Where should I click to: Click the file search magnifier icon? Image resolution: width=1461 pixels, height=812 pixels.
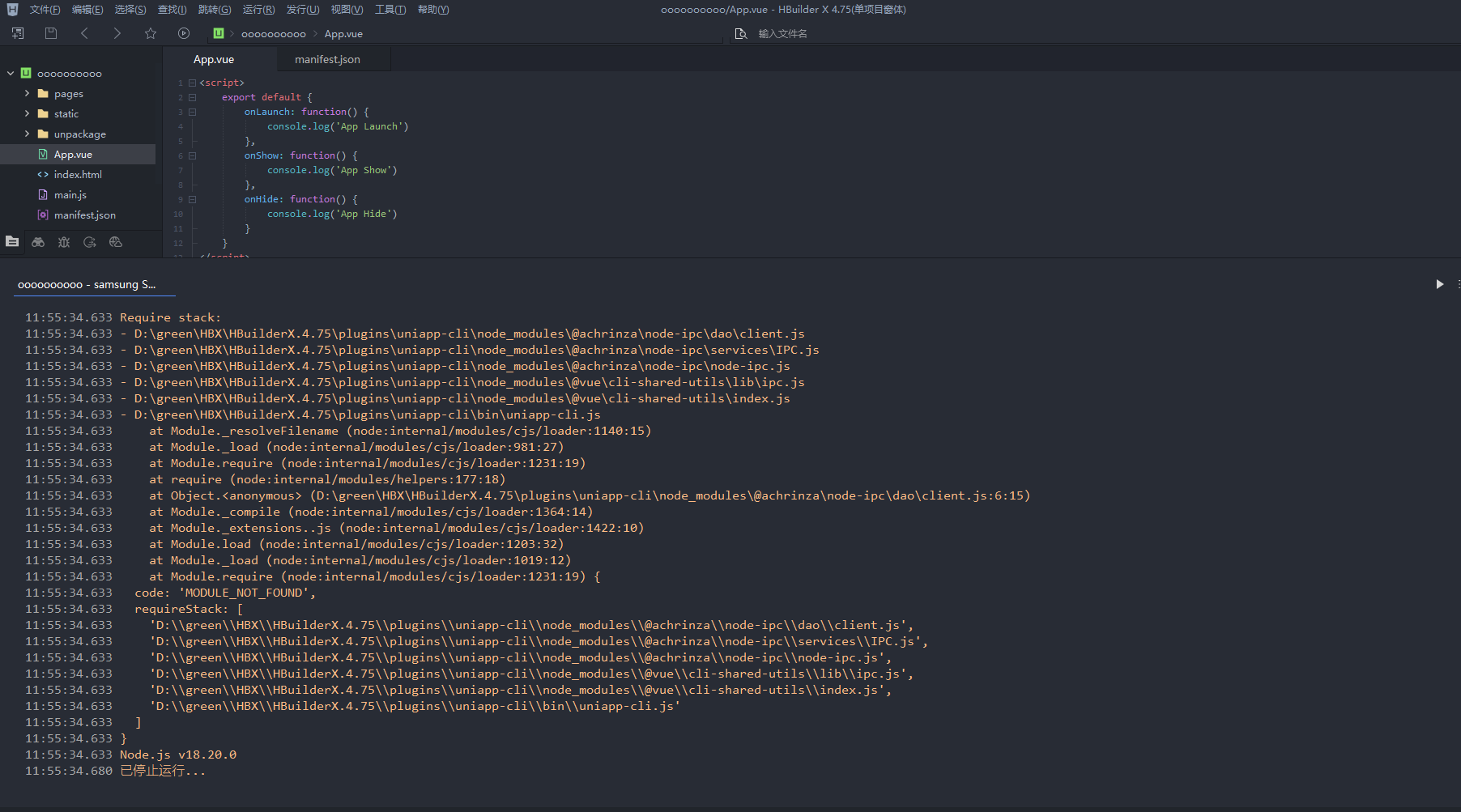point(740,33)
